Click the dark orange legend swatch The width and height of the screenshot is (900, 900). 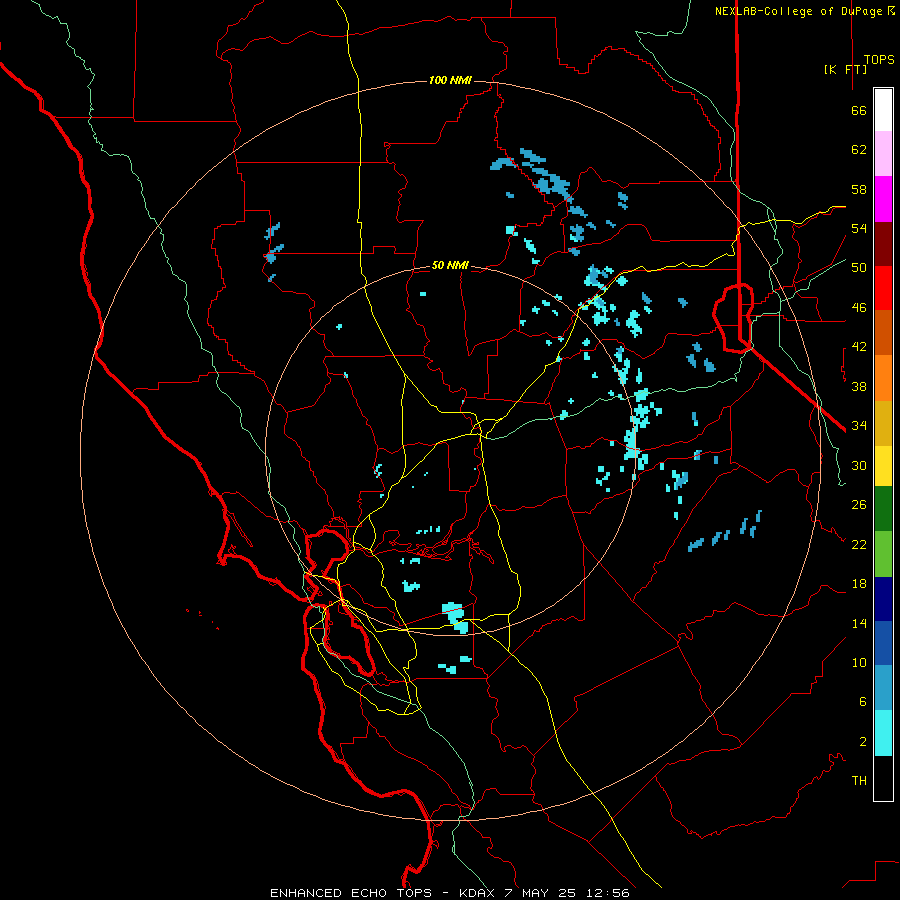[x=883, y=332]
